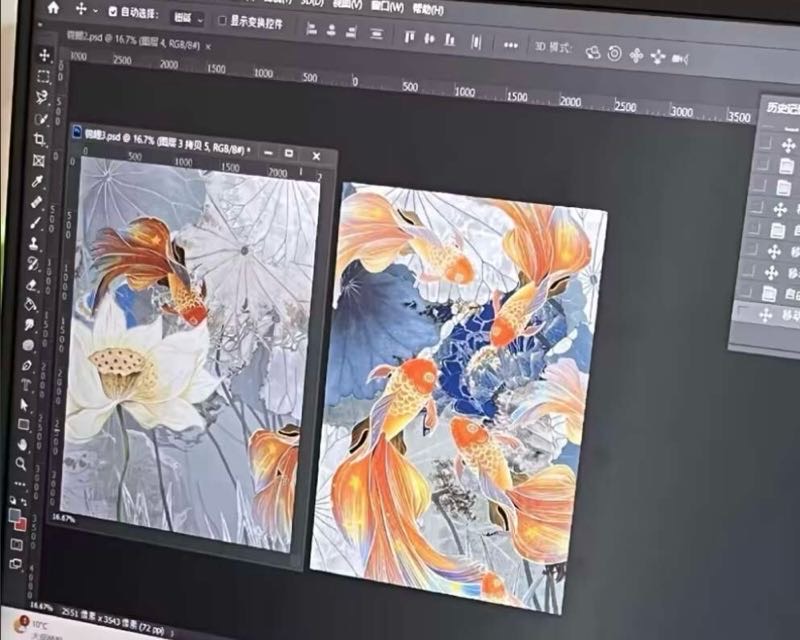Expand the Move tool preset picker arrow
800x640 pixels.
click(x=95, y=11)
